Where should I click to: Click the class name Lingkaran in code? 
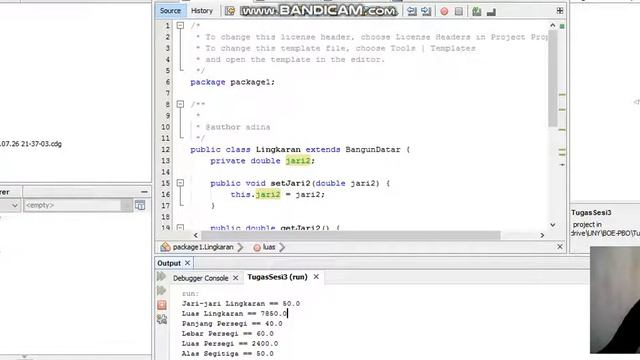tap(278, 149)
